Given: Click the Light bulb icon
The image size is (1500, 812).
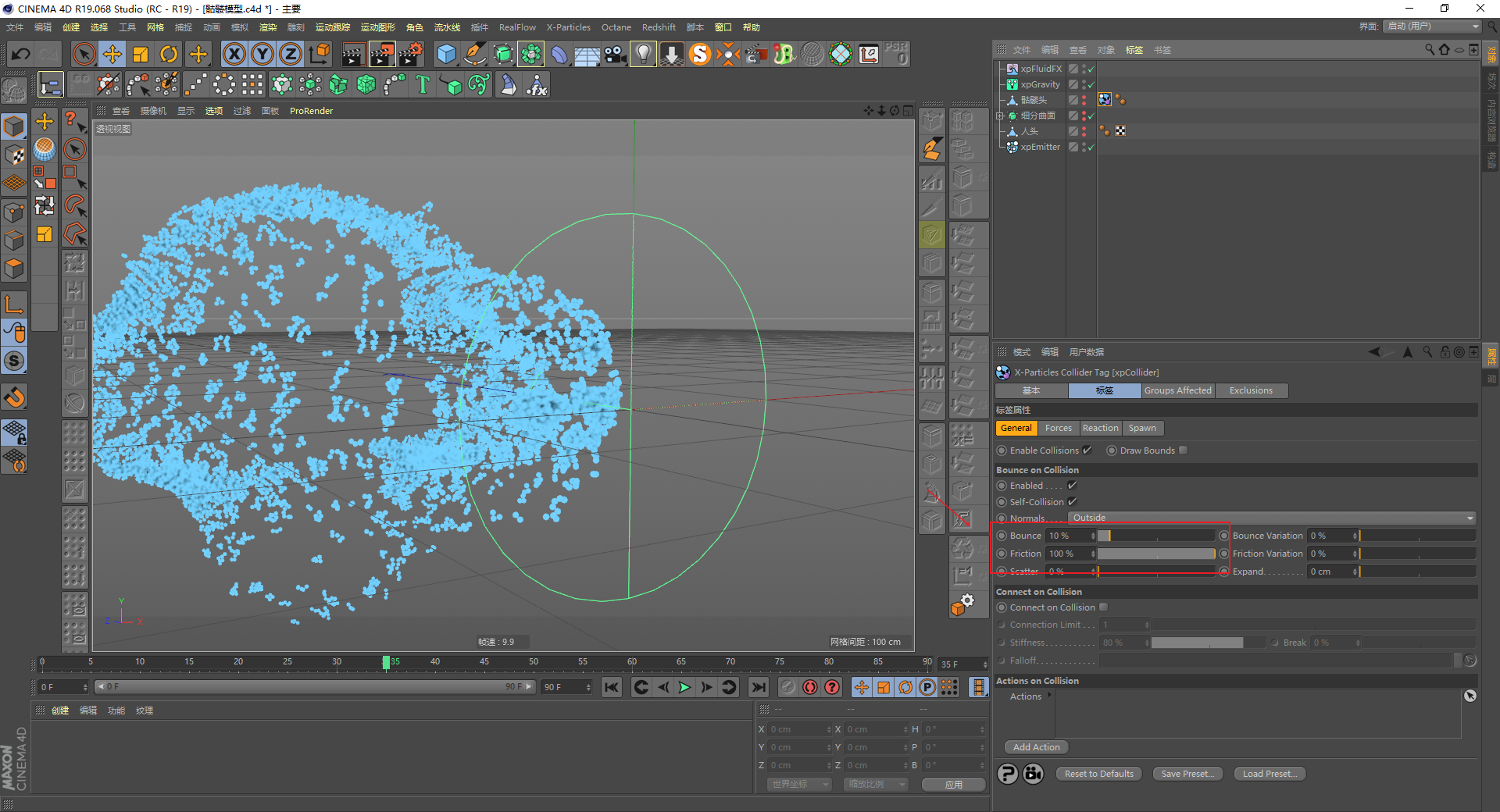Looking at the screenshot, I should [643, 54].
